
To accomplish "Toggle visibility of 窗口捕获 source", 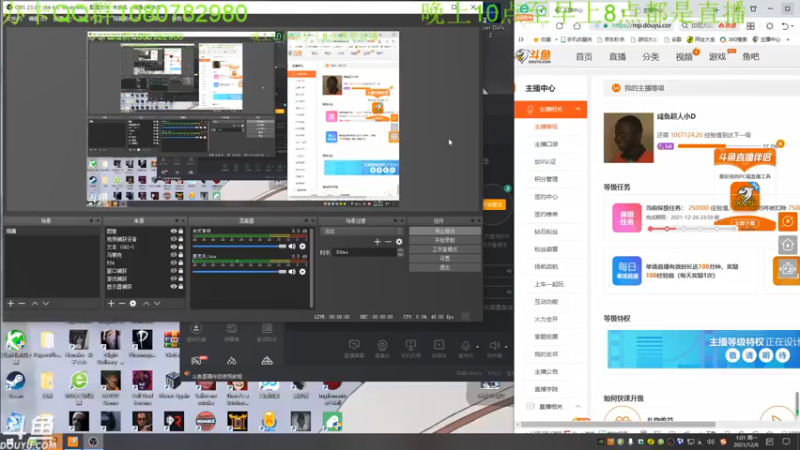I will 173,270.
